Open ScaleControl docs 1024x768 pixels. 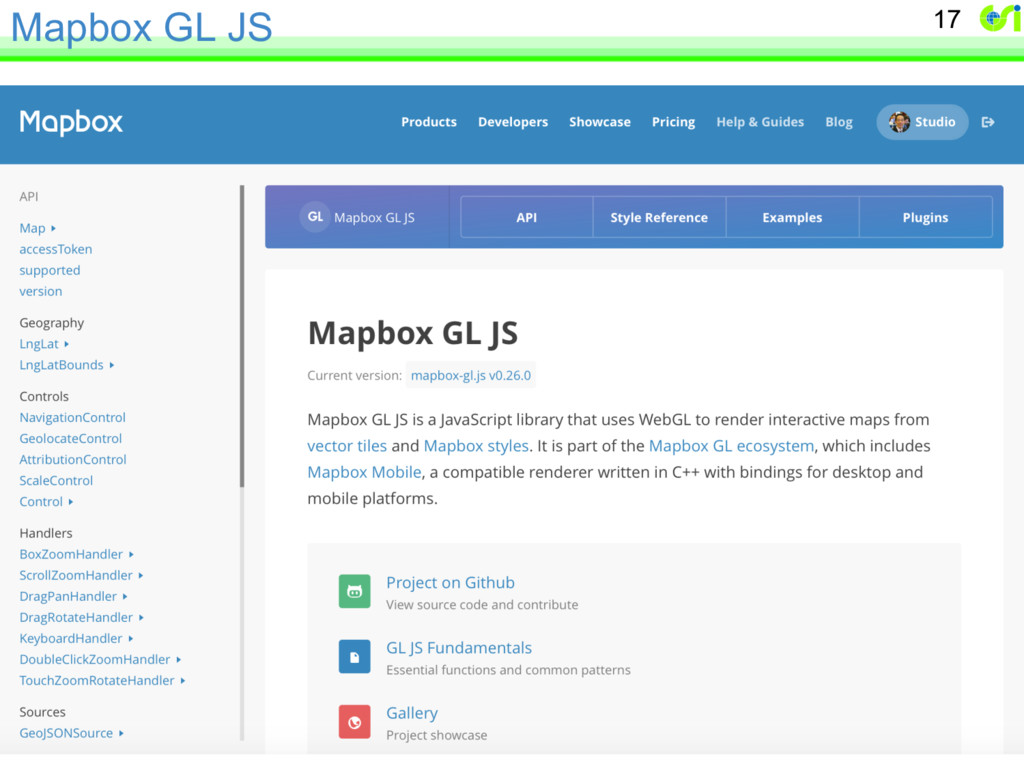coord(56,481)
